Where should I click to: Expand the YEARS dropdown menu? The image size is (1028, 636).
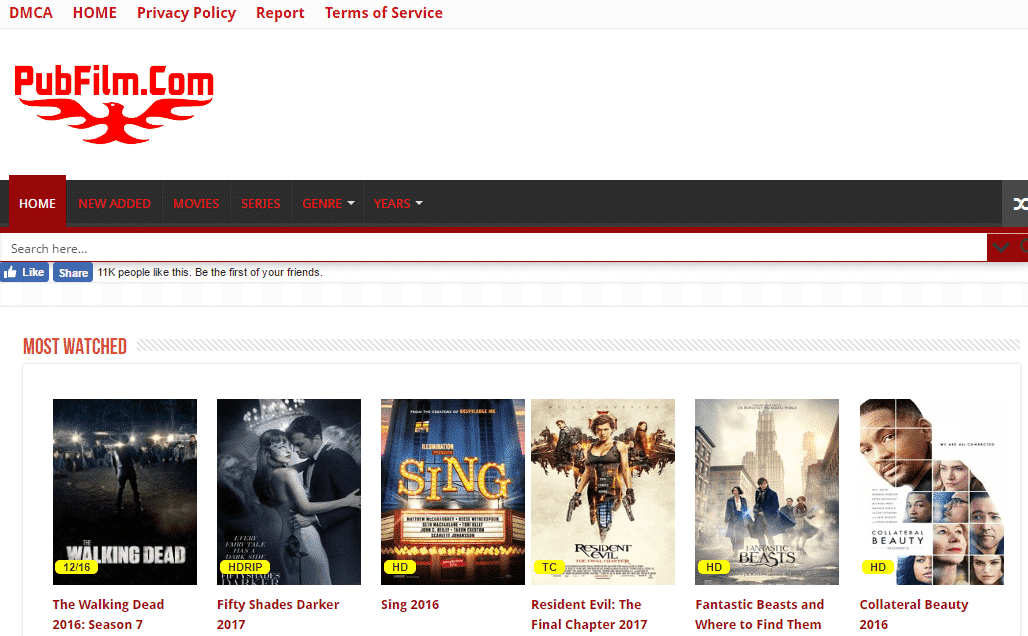coord(397,203)
